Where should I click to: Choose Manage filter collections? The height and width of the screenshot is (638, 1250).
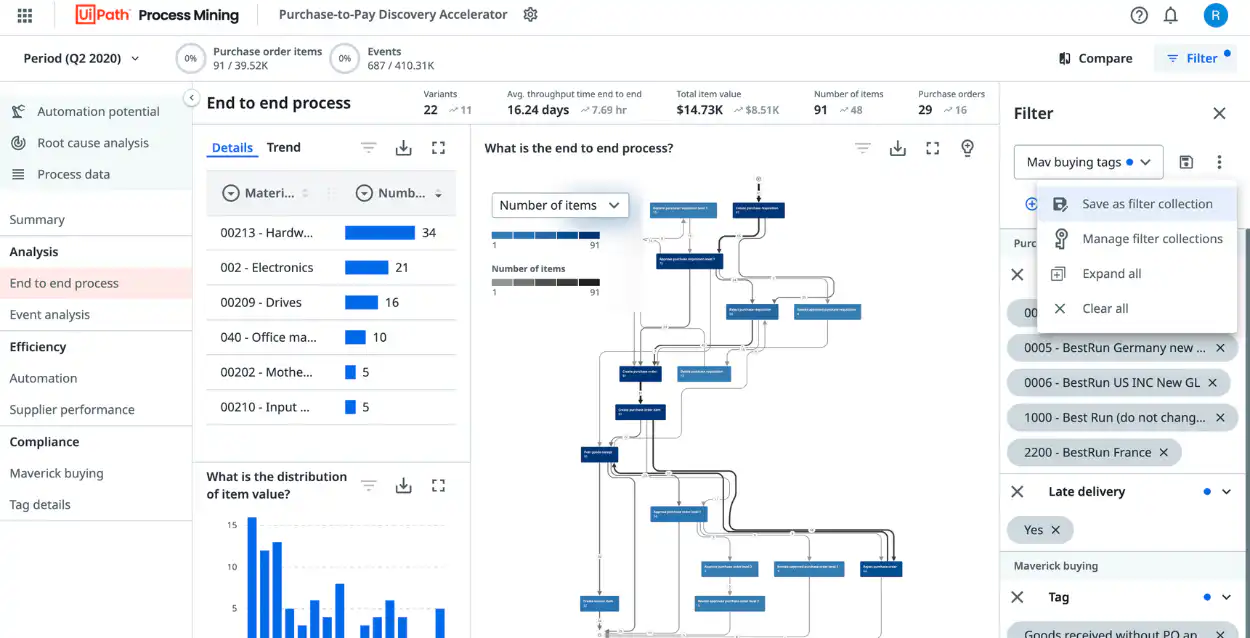point(1137,239)
